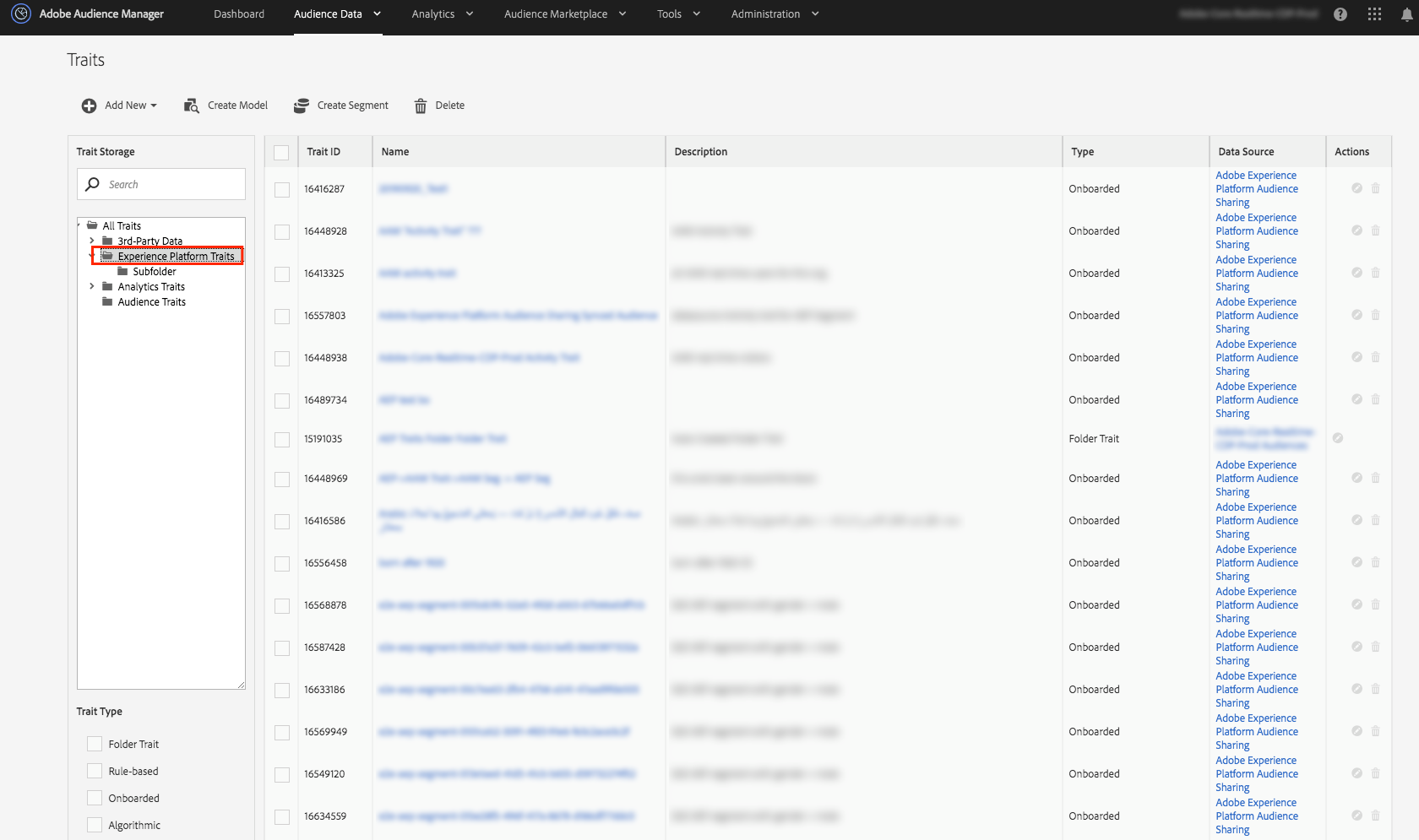Viewport: 1419px width, 840px height.
Task: Open the Analytics menu
Action: (443, 14)
